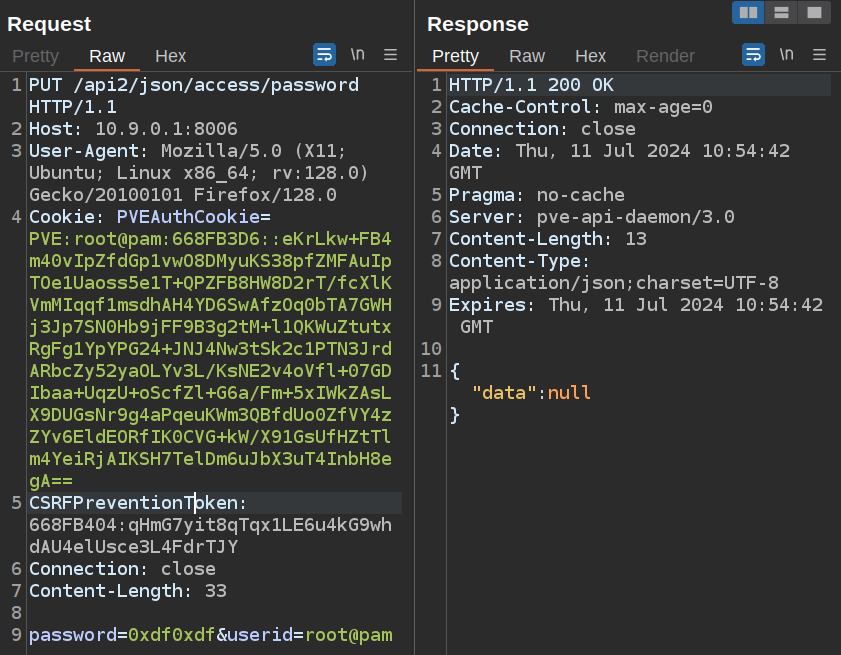
Task: View Response in Hex tab
Action: pyautogui.click(x=590, y=56)
